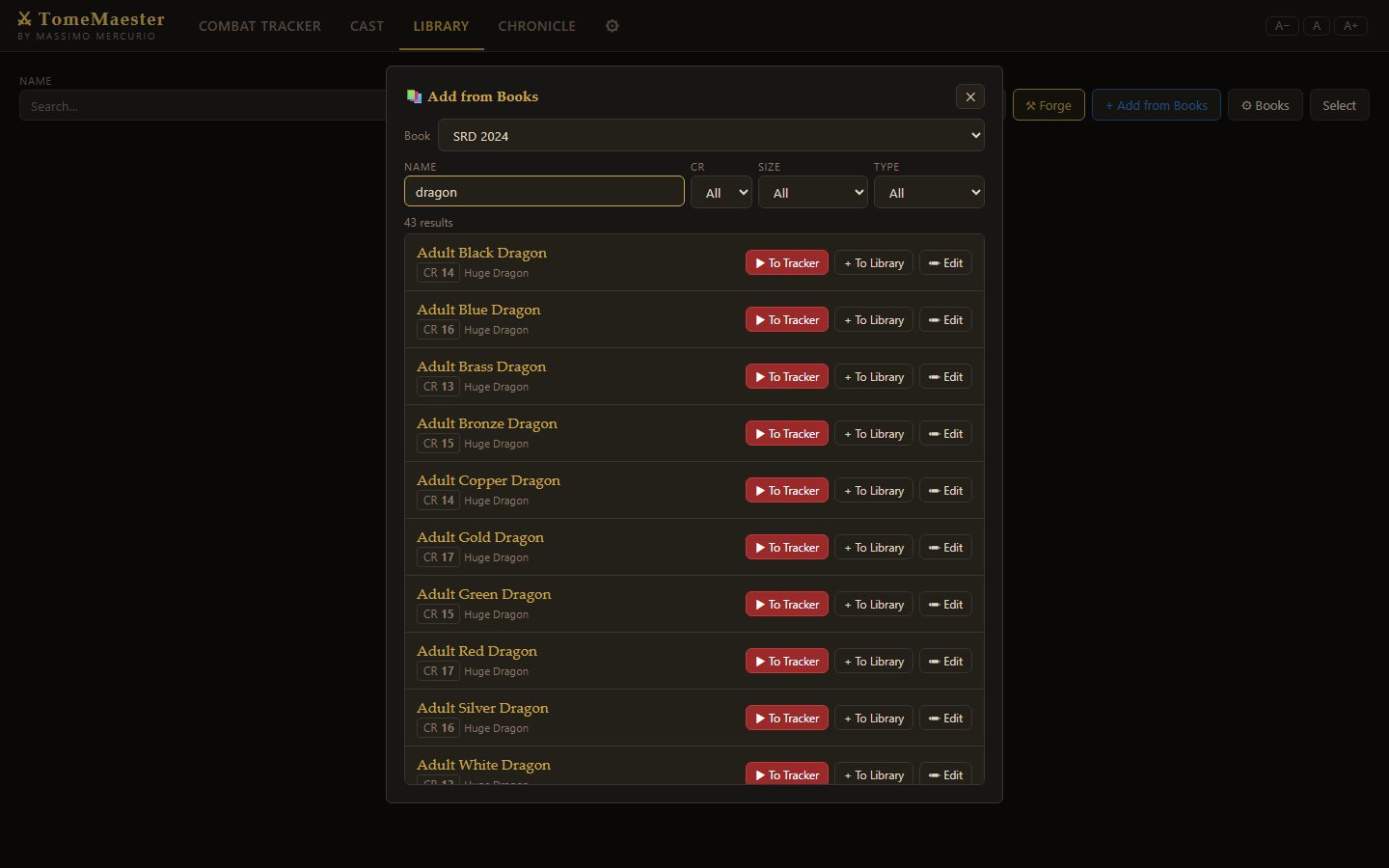1389x868 pixels.
Task: Edit the Adult Green Dragon entry
Action: coord(945,604)
